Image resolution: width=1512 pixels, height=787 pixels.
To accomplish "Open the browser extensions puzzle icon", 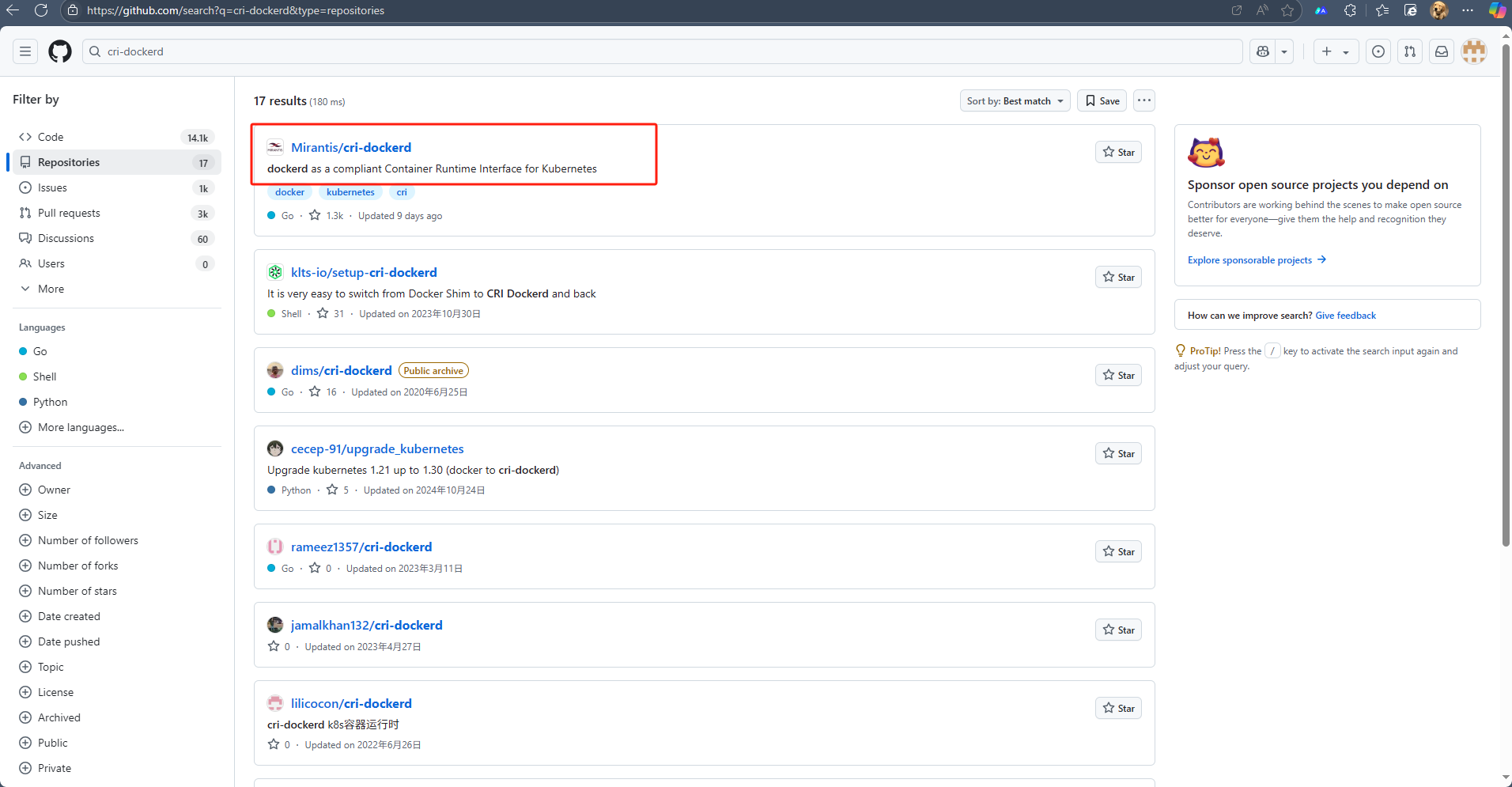I will [1350, 10].
